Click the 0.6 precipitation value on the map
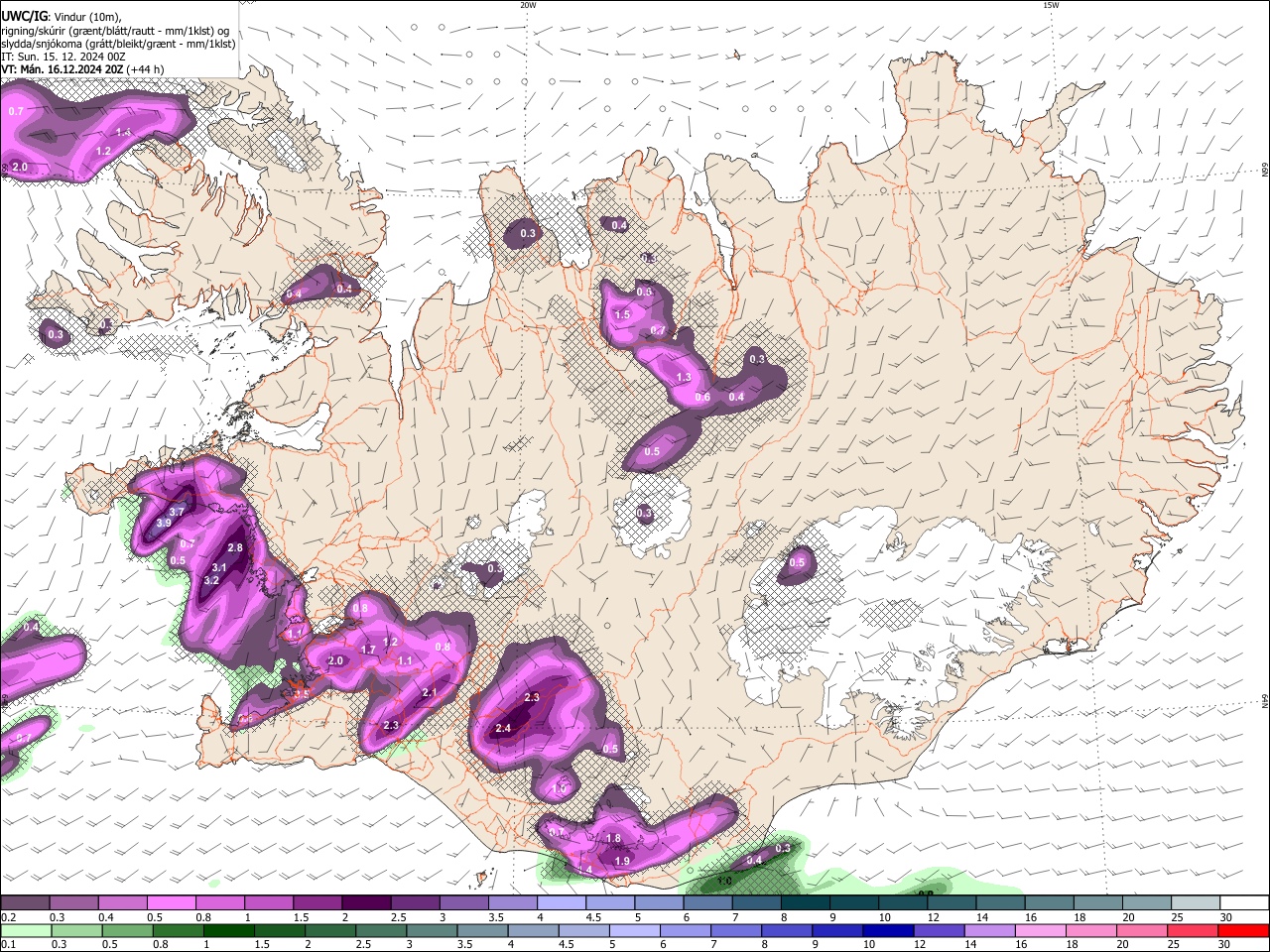The width and height of the screenshot is (1270, 952). tap(702, 397)
